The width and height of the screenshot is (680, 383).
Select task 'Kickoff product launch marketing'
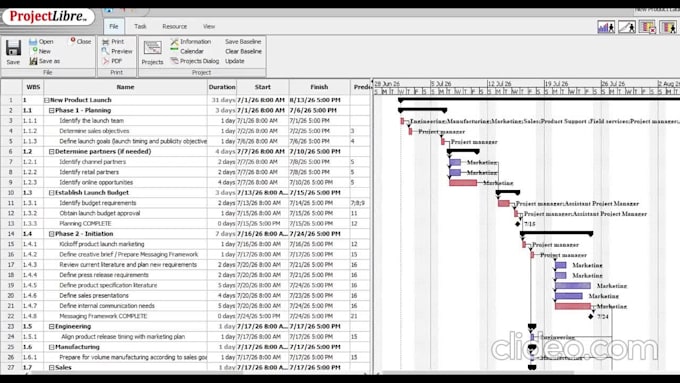pyautogui.click(x=101, y=244)
